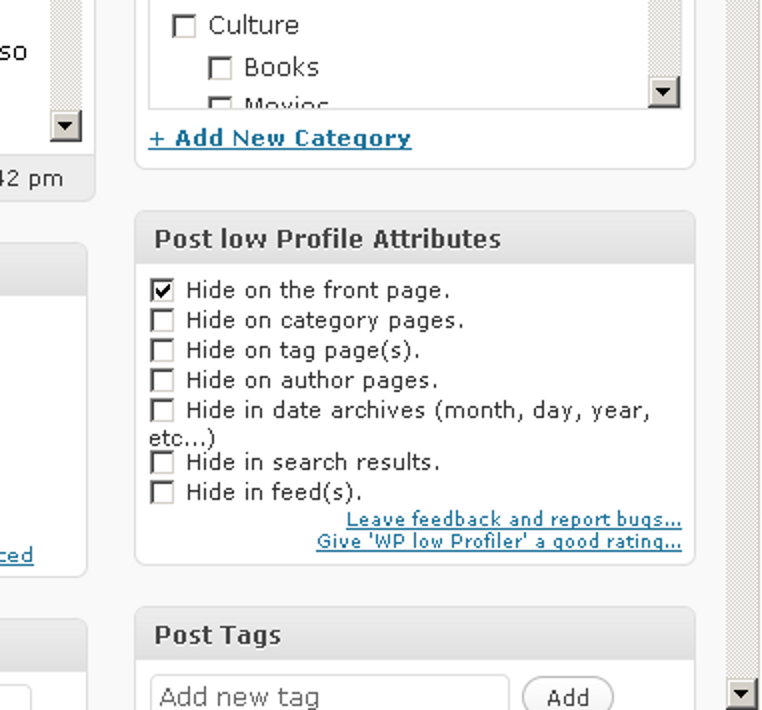Screen dimensions: 762x710
Task: Tick Hide in search results checkbox
Action: [x=162, y=462]
